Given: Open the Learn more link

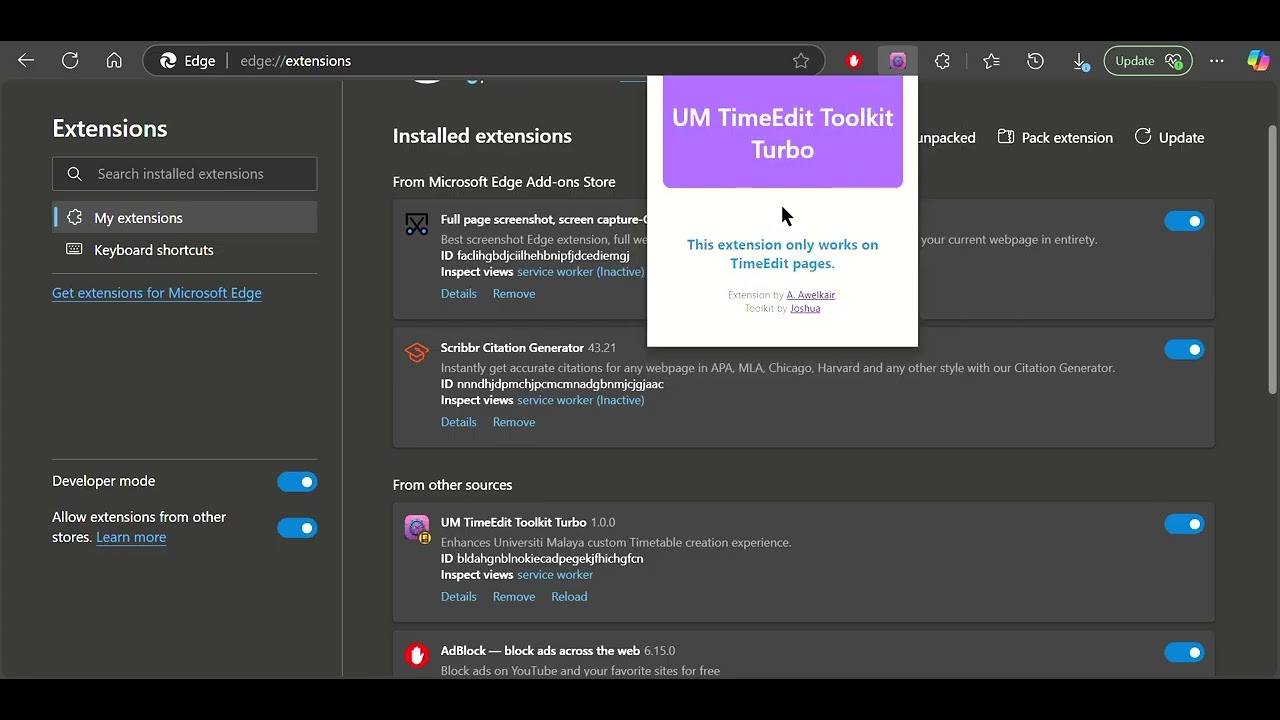Looking at the screenshot, I should pos(131,537).
